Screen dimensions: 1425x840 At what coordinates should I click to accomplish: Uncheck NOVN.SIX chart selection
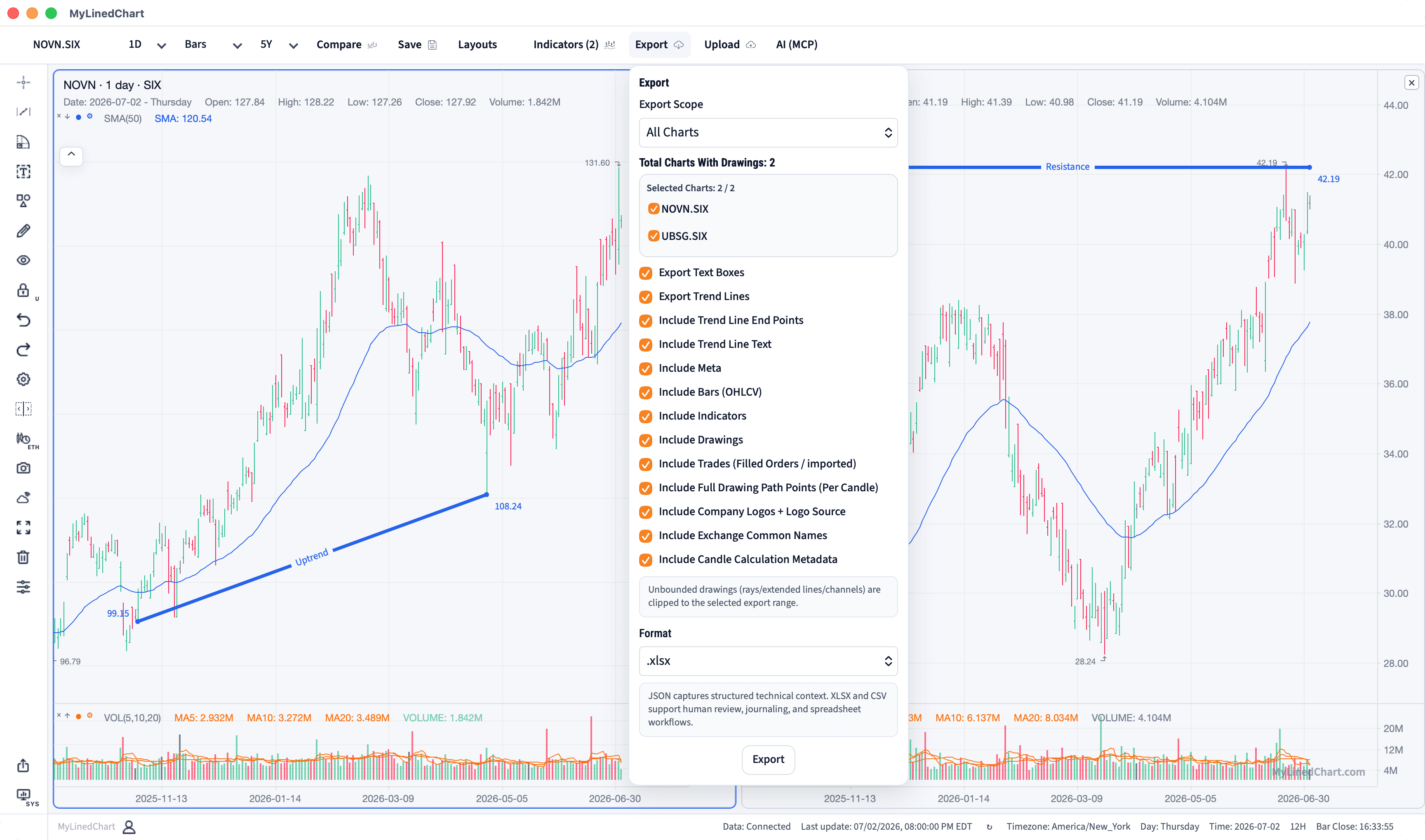pyautogui.click(x=654, y=209)
